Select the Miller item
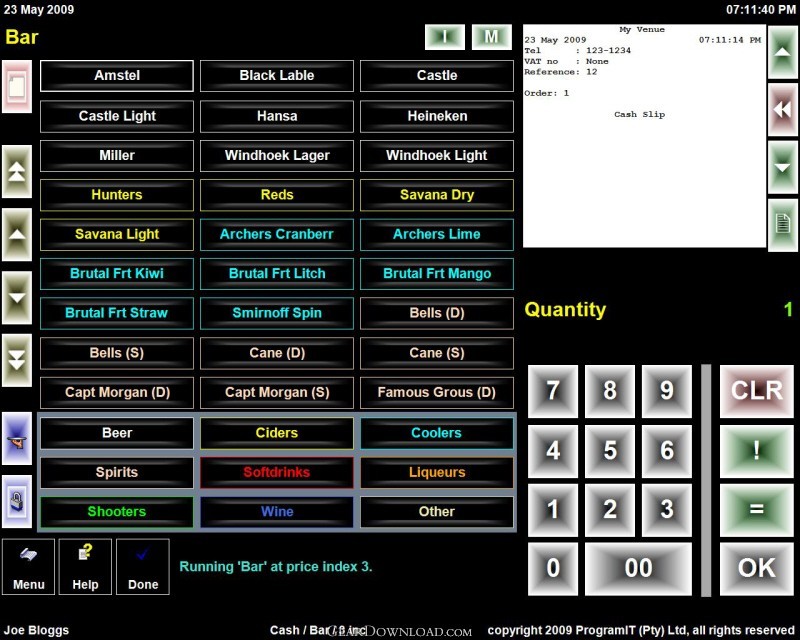 [x=117, y=156]
